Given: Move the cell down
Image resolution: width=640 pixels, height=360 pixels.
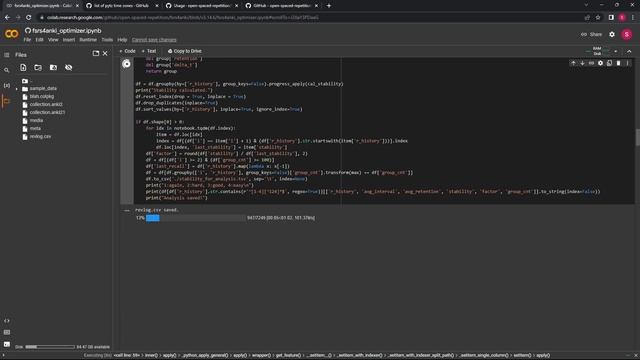Looking at the screenshot, I should (x=582, y=63).
